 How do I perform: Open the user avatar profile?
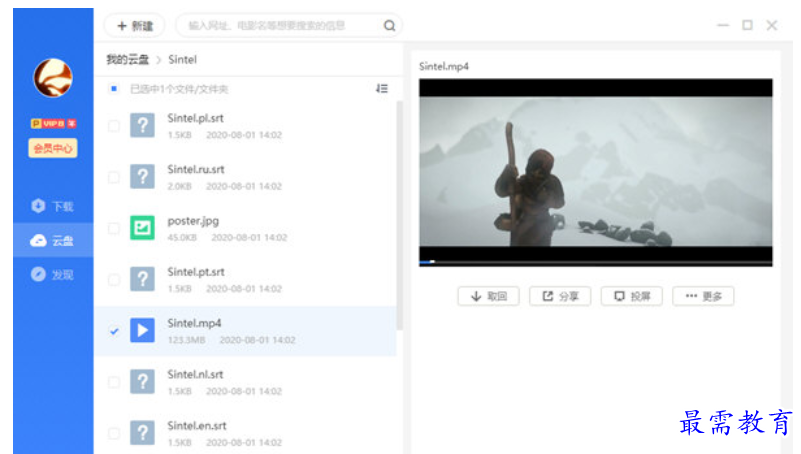pos(53,78)
